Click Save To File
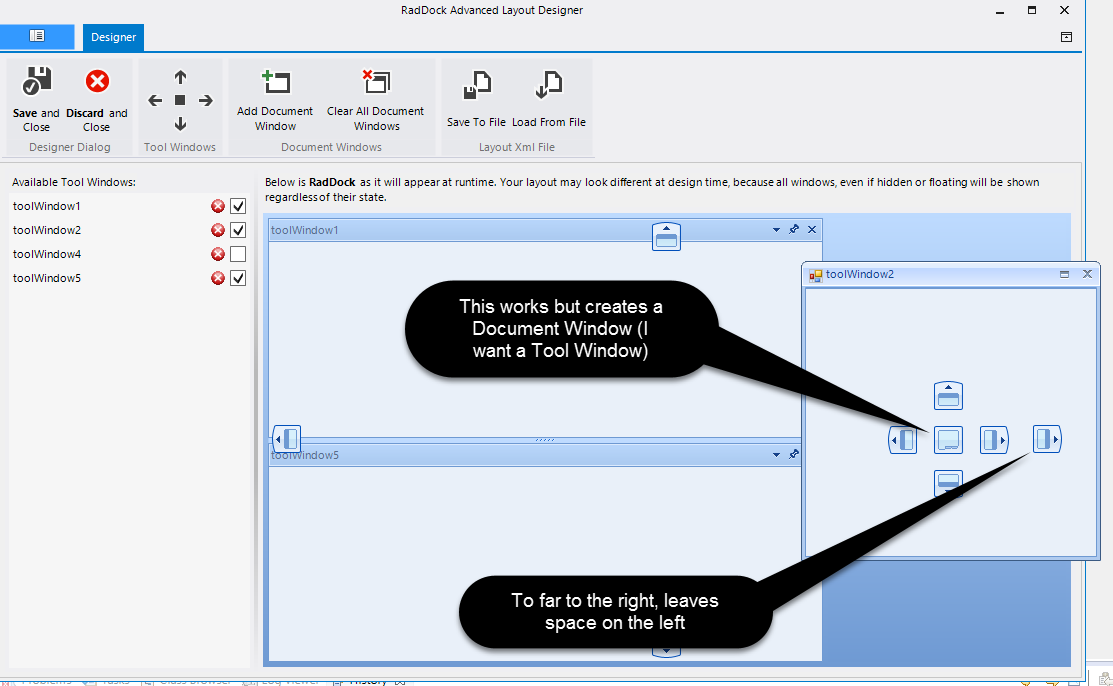The width and height of the screenshot is (1113, 686). 476,99
